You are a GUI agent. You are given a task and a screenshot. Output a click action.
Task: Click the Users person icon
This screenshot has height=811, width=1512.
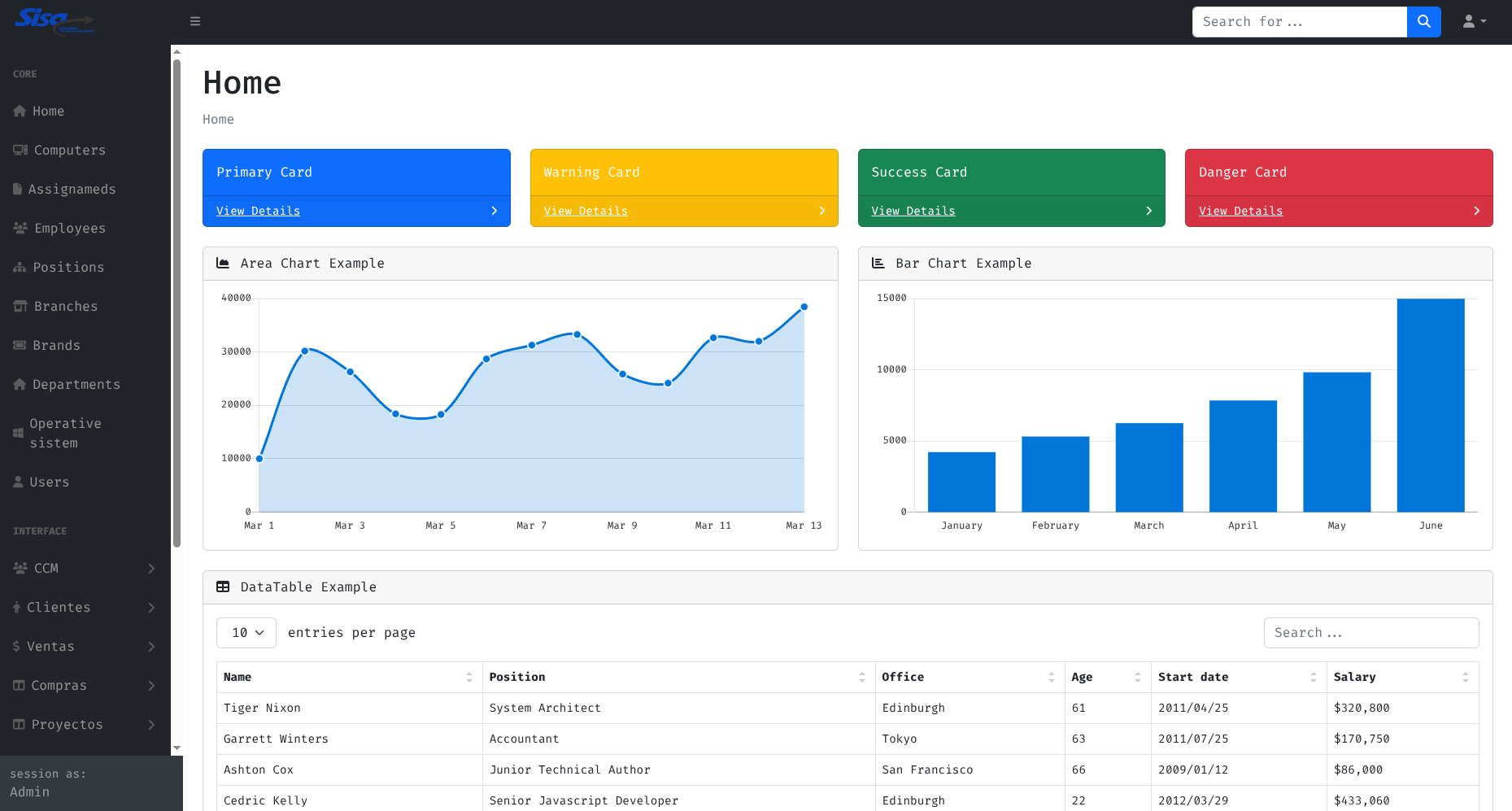(x=18, y=482)
